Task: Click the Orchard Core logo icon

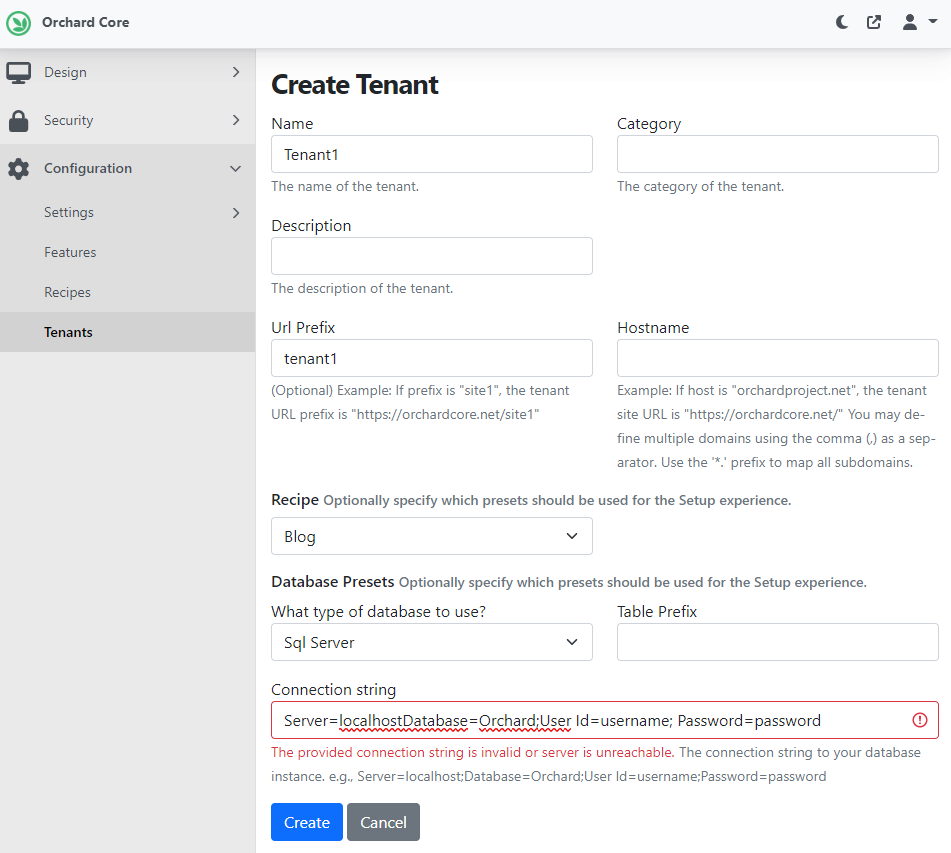Action: (x=19, y=23)
